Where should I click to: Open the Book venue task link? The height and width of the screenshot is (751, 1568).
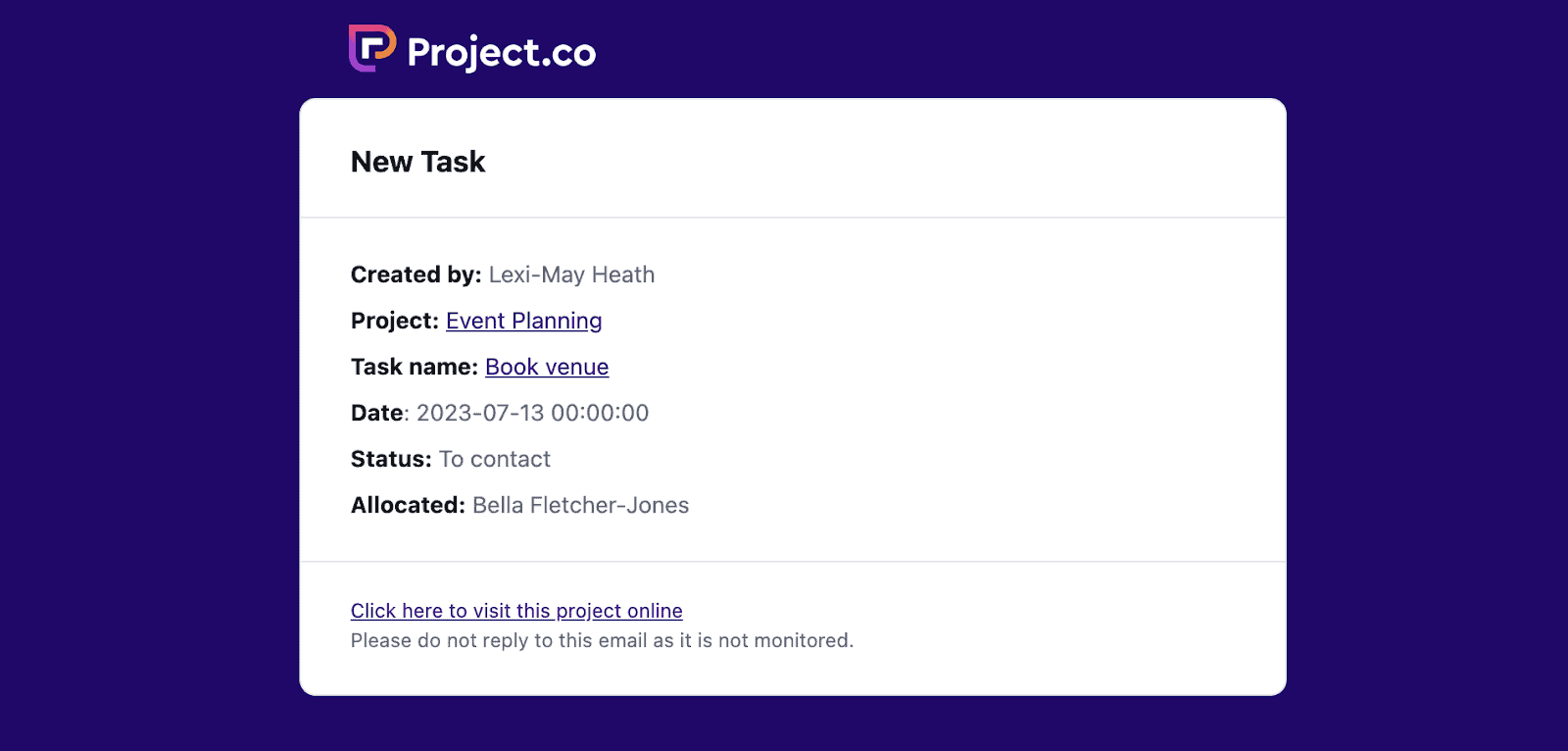[x=547, y=367]
